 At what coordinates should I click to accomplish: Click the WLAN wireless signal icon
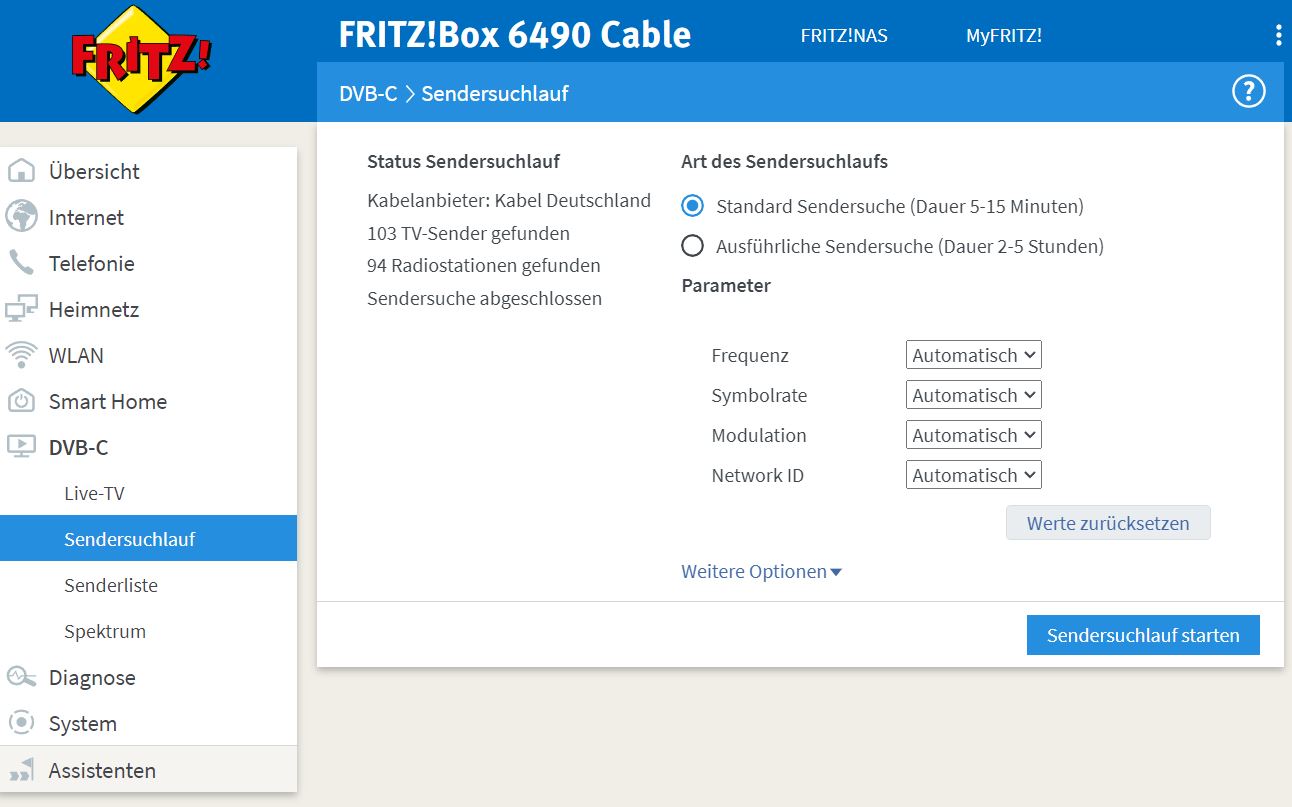pos(21,355)
